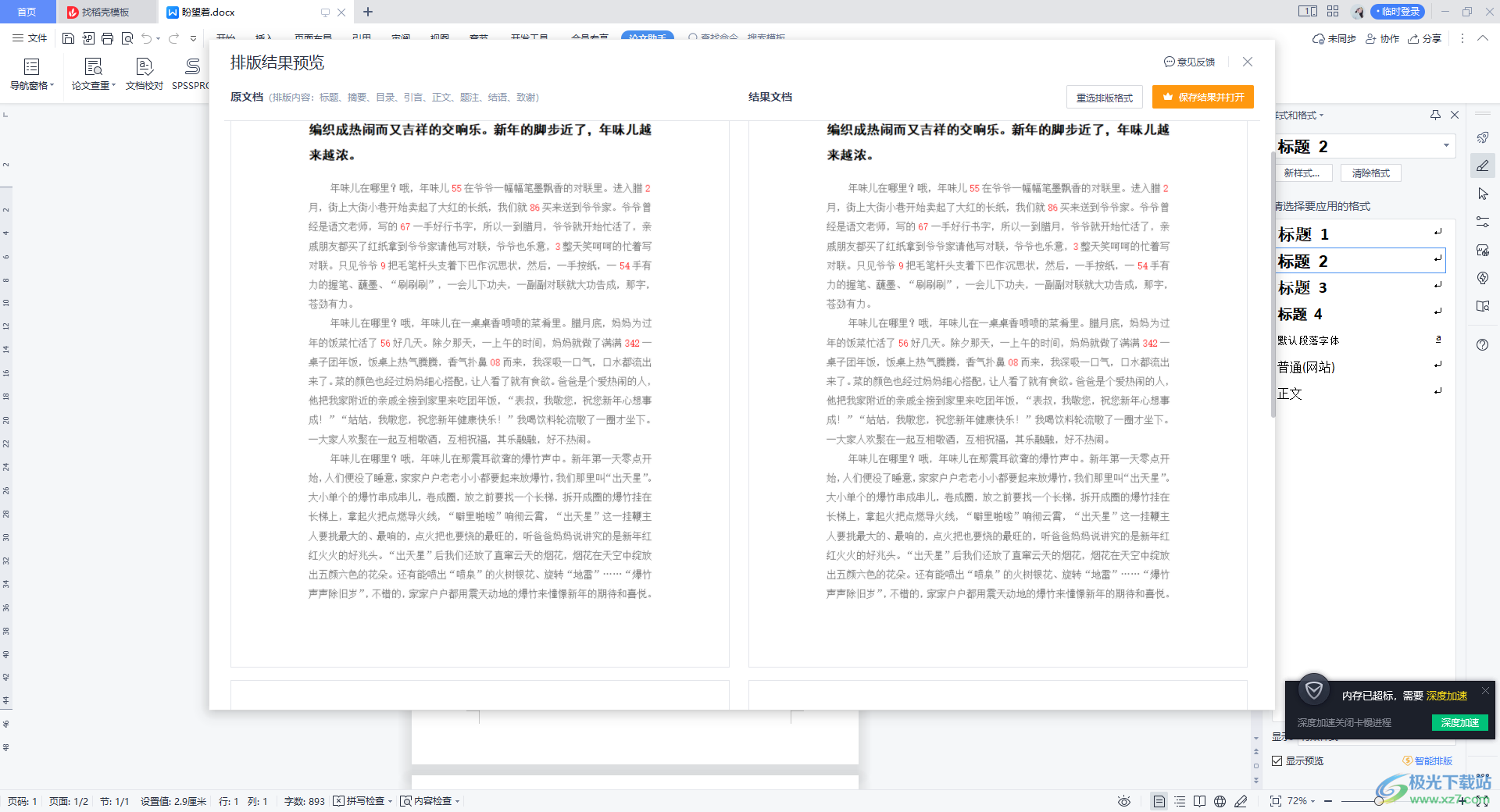Click the 字数: 893 word count
This screenshot has height=812, width=1500.
(304, 801)
